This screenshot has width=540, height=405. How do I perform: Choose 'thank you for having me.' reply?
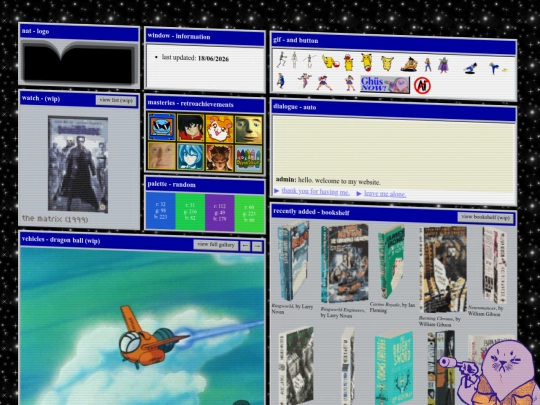pos(315,191)
